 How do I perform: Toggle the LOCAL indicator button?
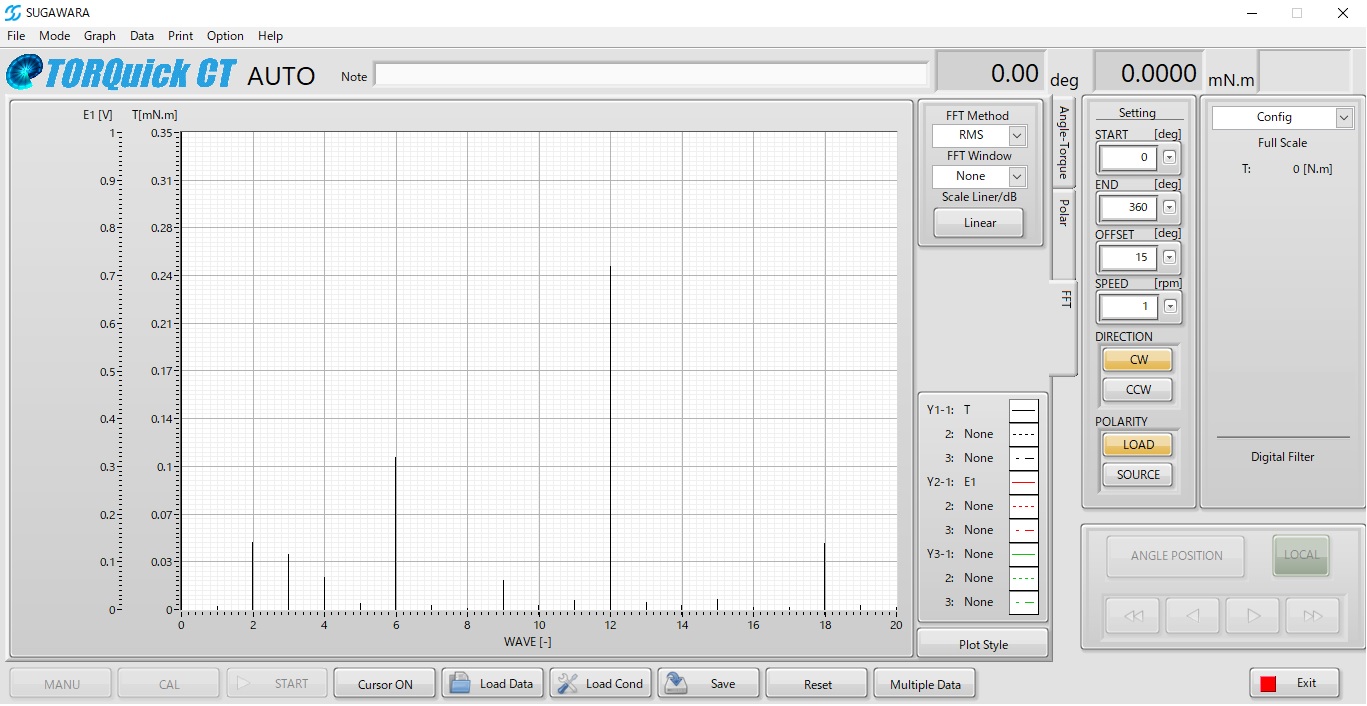coord(1301,555)
